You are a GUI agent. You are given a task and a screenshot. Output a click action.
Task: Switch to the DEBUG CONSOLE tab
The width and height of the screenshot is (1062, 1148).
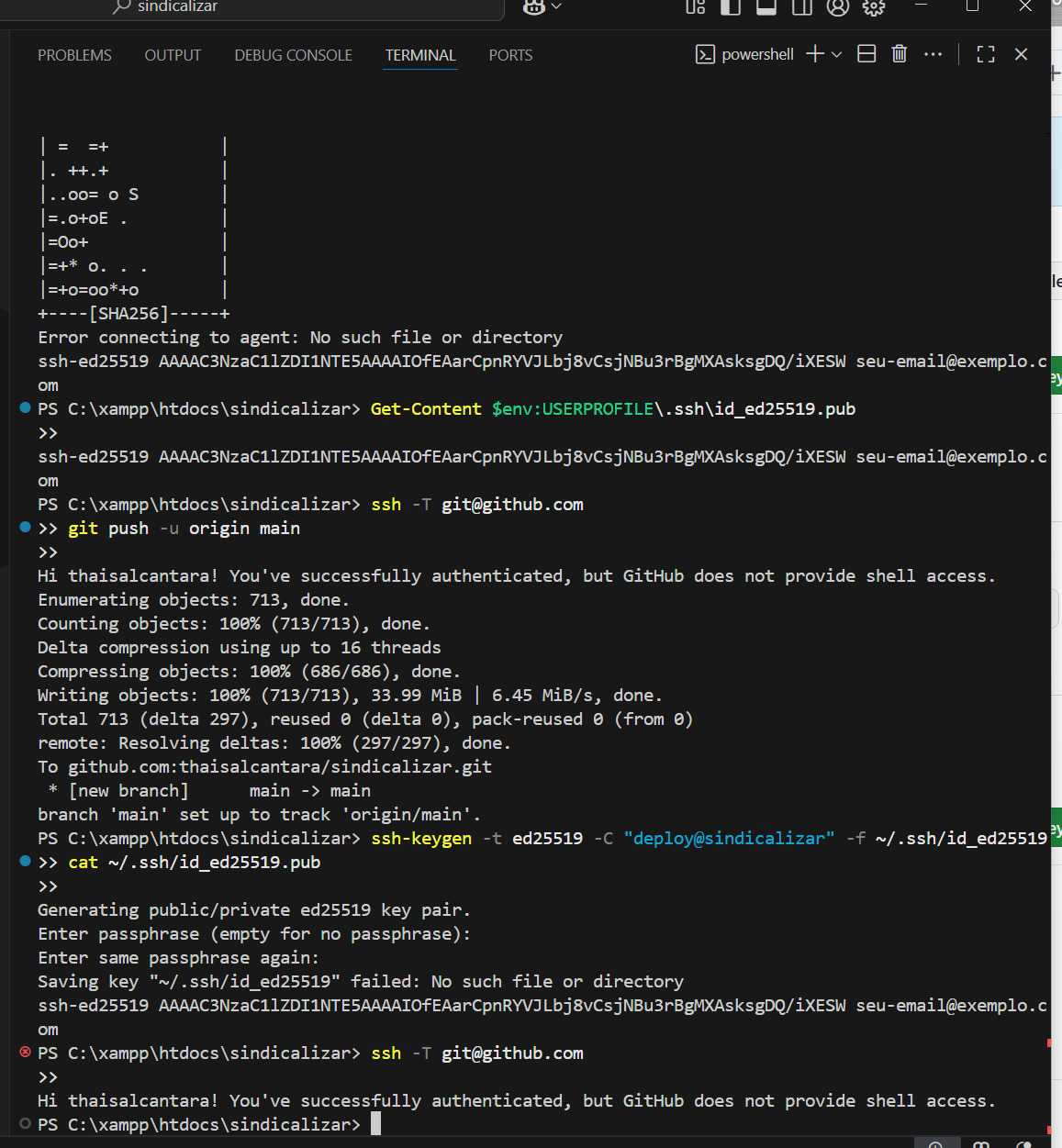click(x=293, y=55)
